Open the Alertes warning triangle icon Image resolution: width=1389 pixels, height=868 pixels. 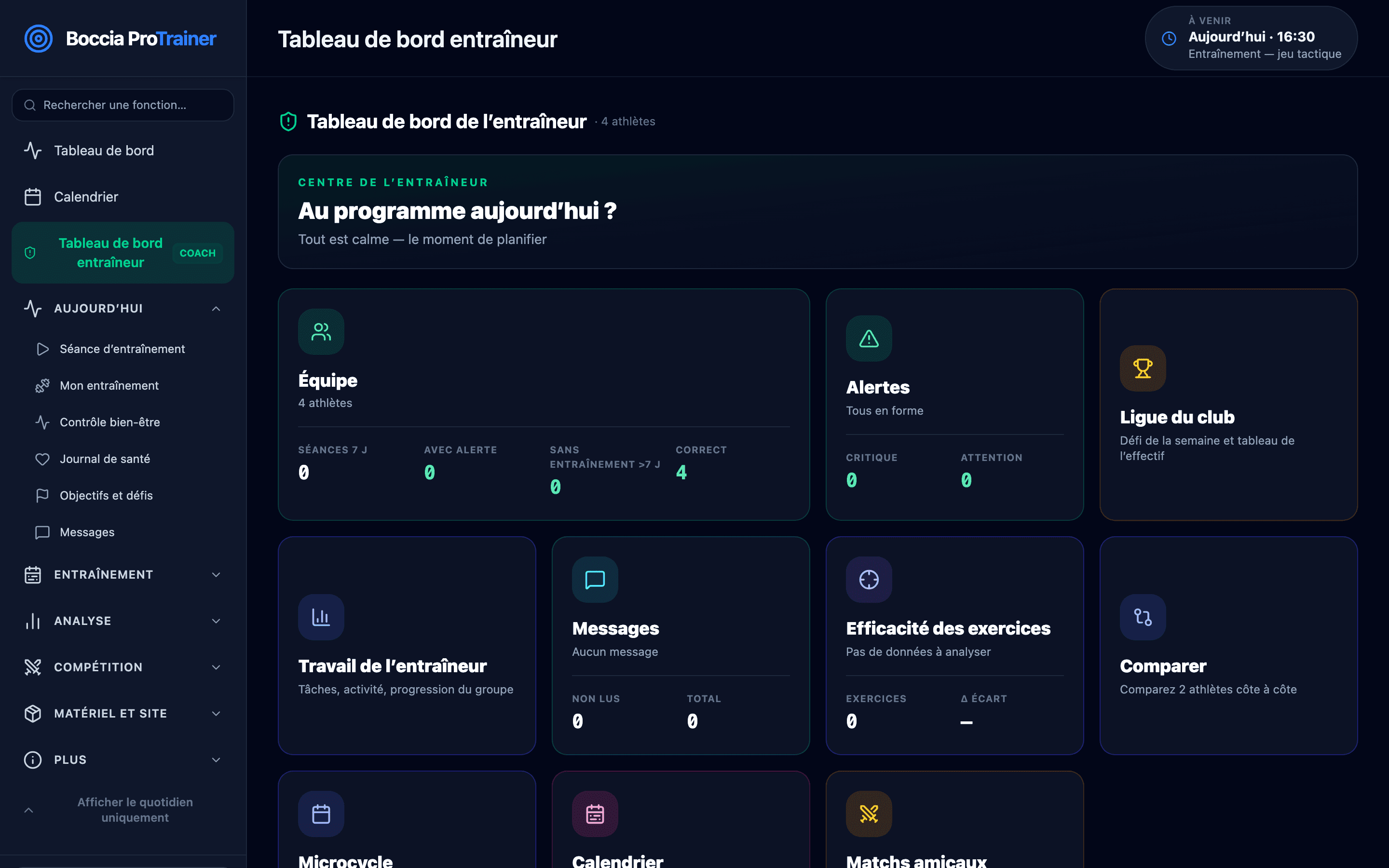tap(869, 339)
